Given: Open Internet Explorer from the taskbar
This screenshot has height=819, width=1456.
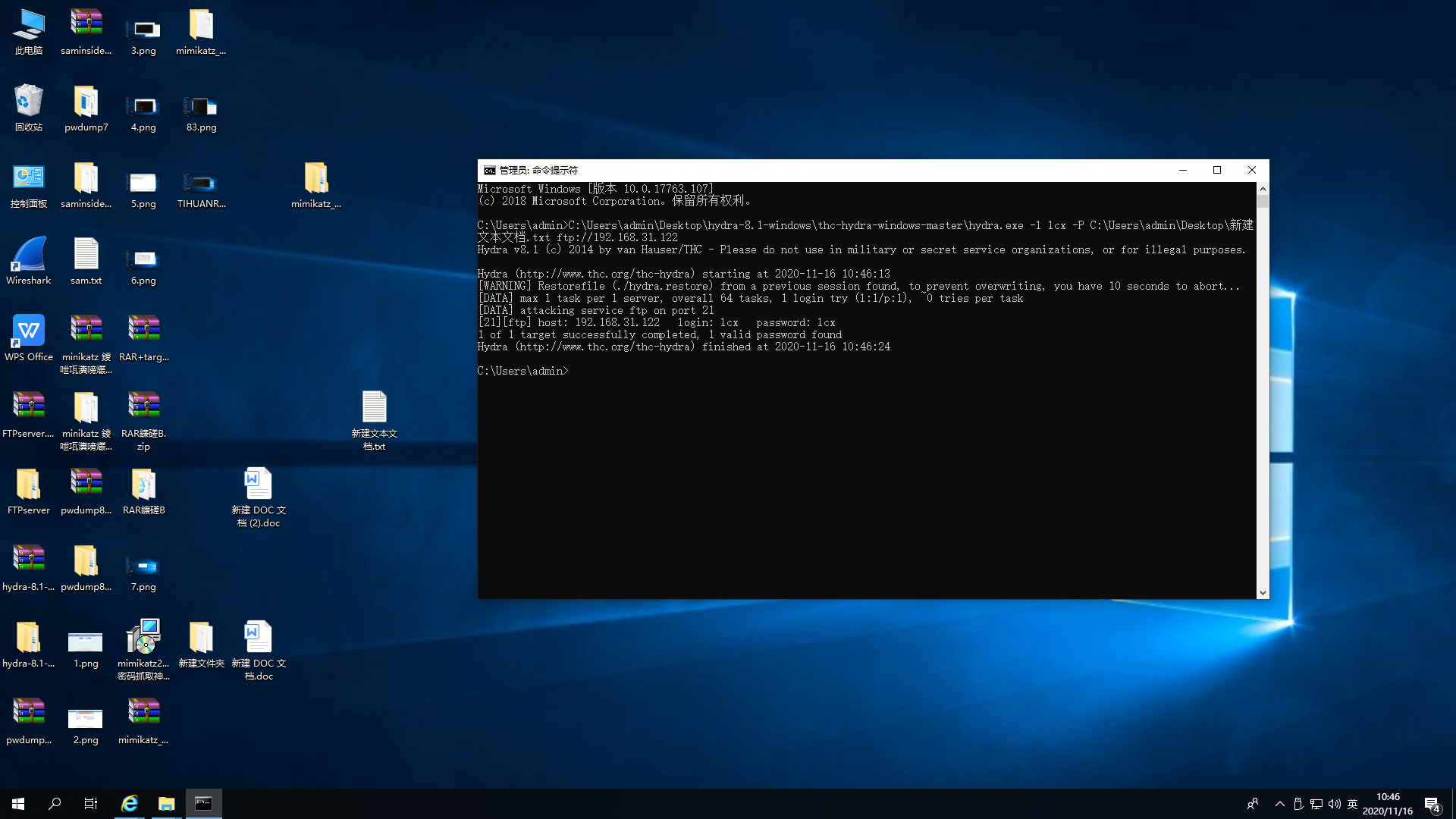Looking at the screenshot, I should click(x=130, y=804).
